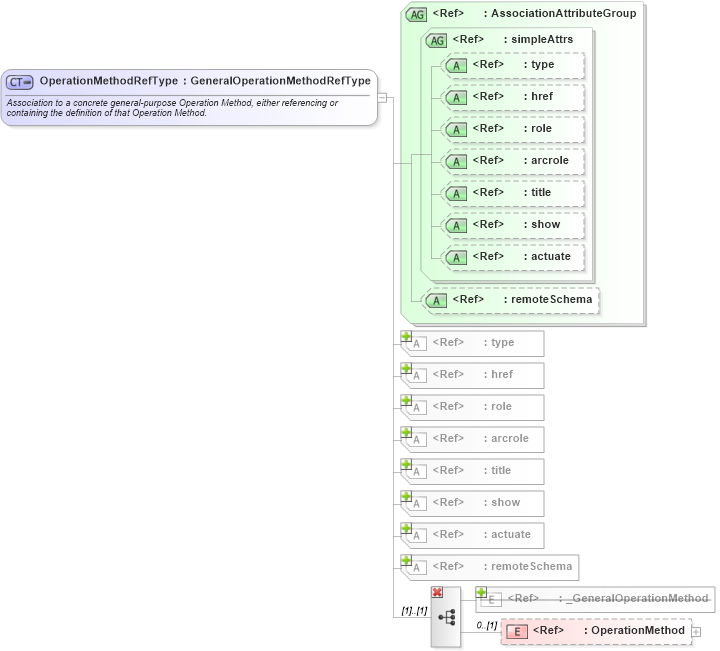Click the CT complex type icon
Screen dimensions: 720x651
pos(19,82)
